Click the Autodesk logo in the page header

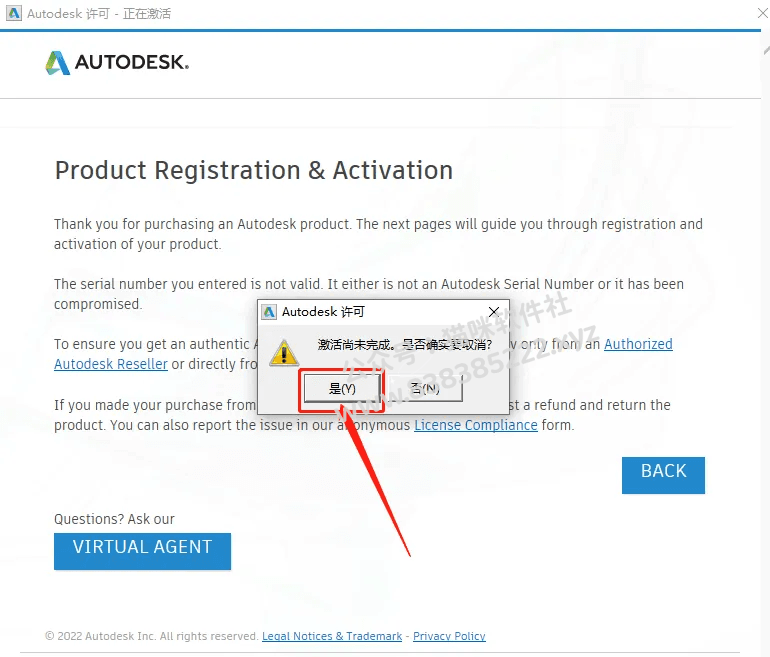pos(117,63)
